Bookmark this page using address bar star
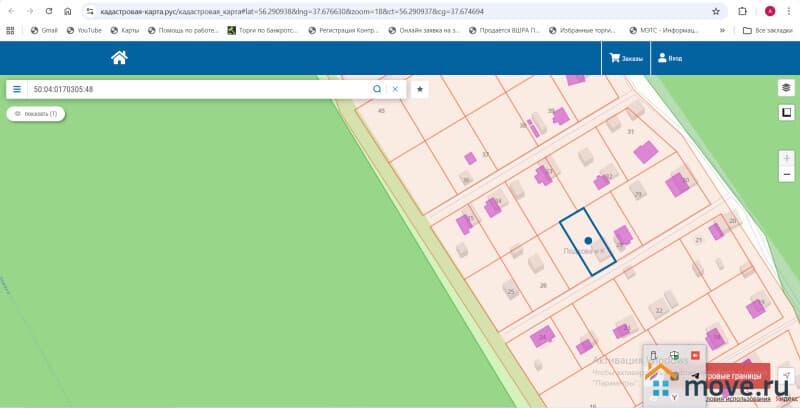 tap(716, 11)
